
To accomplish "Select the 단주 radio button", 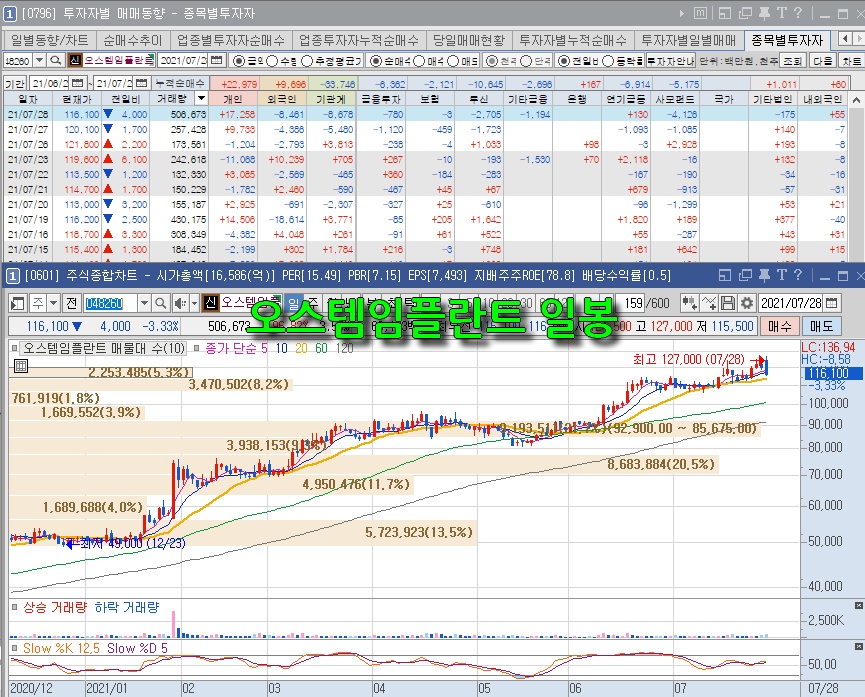I will (x=526, y=61).
